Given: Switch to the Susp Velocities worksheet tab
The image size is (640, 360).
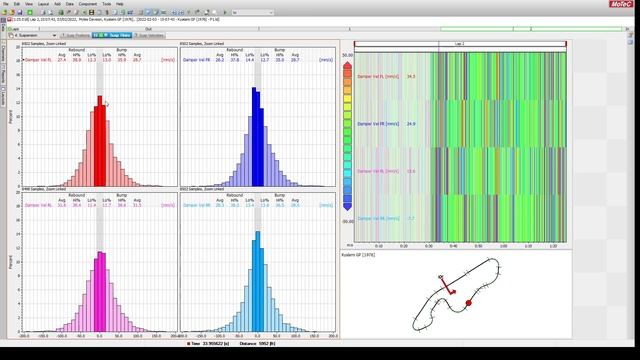Looking at the screenshot, I should (x=149, y=36).
